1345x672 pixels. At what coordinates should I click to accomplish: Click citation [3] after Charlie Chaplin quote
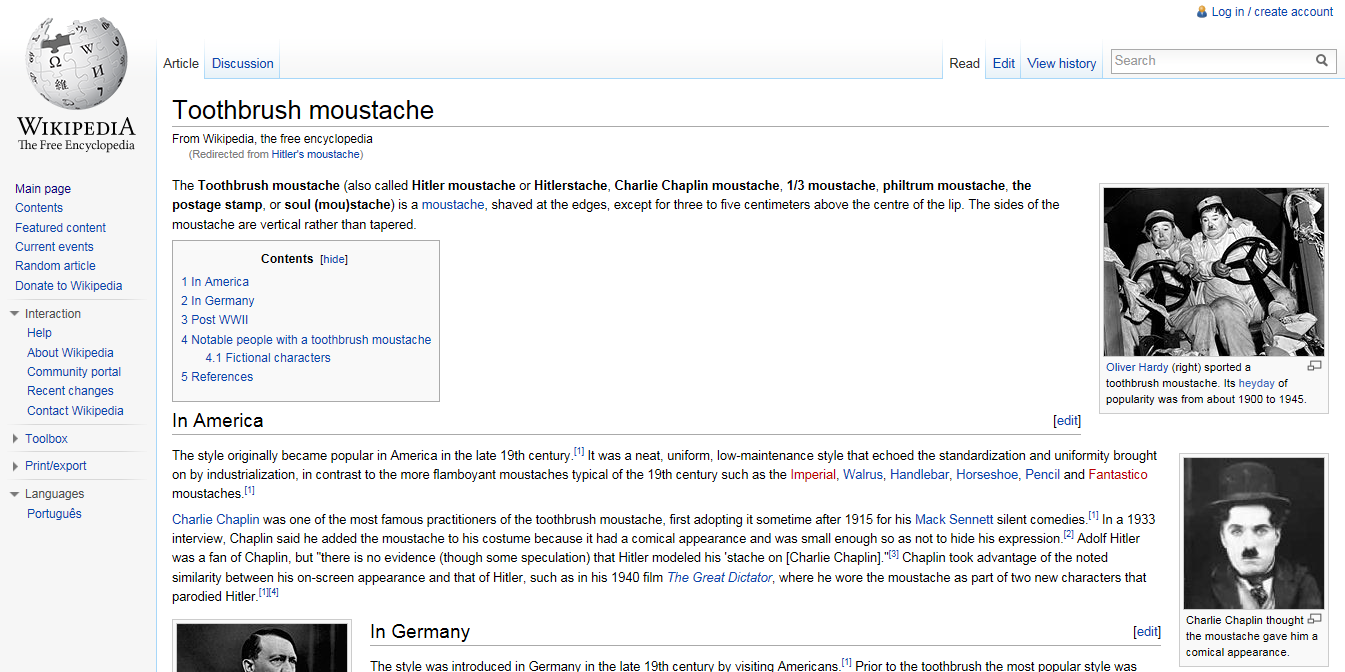click(x=894, y=553)
